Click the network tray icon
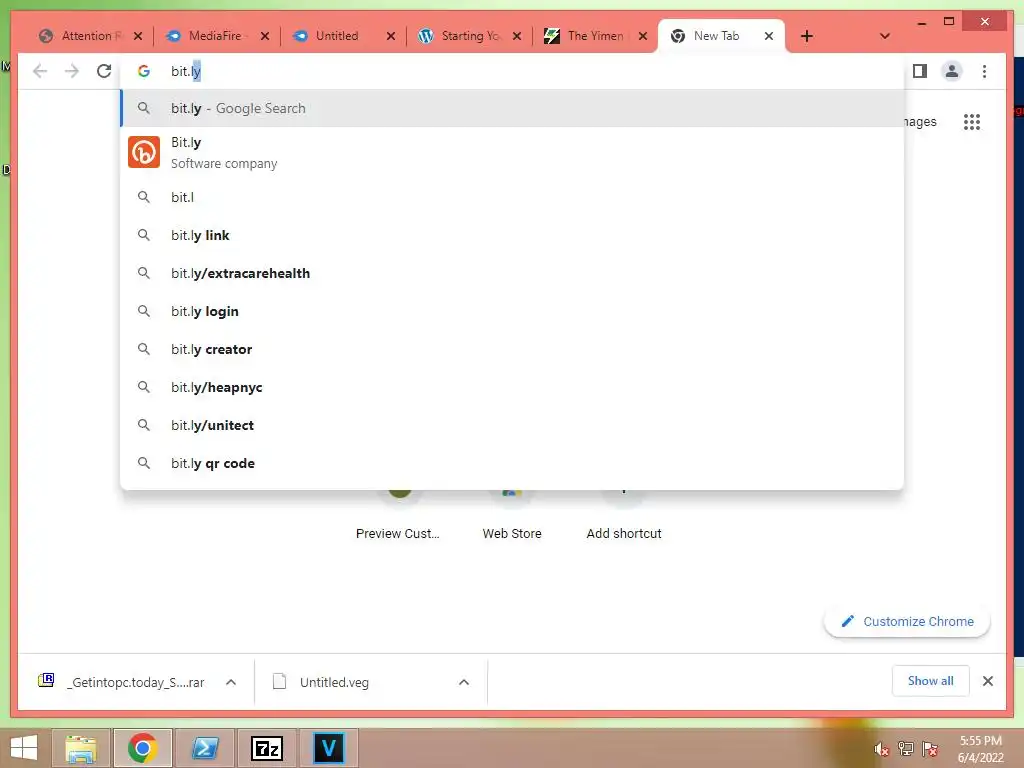Viewport: 1024px width, 768px height. click(906, 749)
